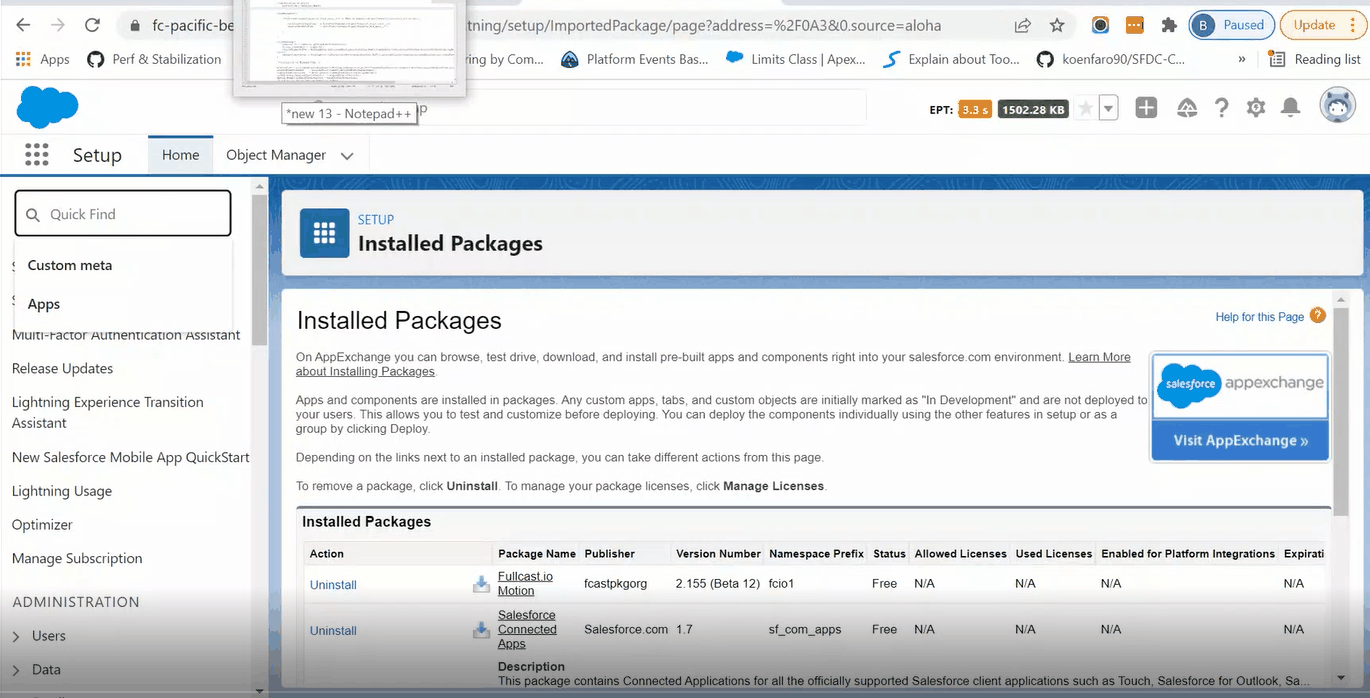Show more bookmarks chevron
The width and height of the screenshot is (1370, 698).
pyautogui.click(x=1242, y=59)
